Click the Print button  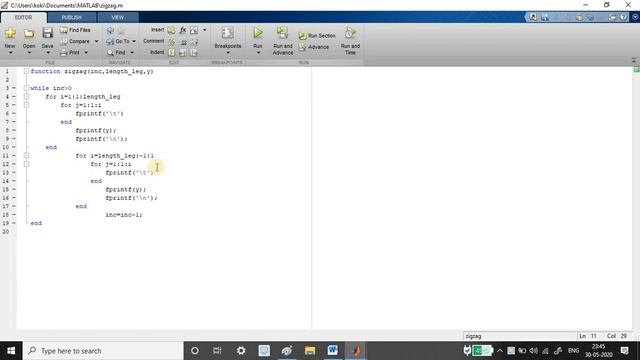(x=70, y=53)
